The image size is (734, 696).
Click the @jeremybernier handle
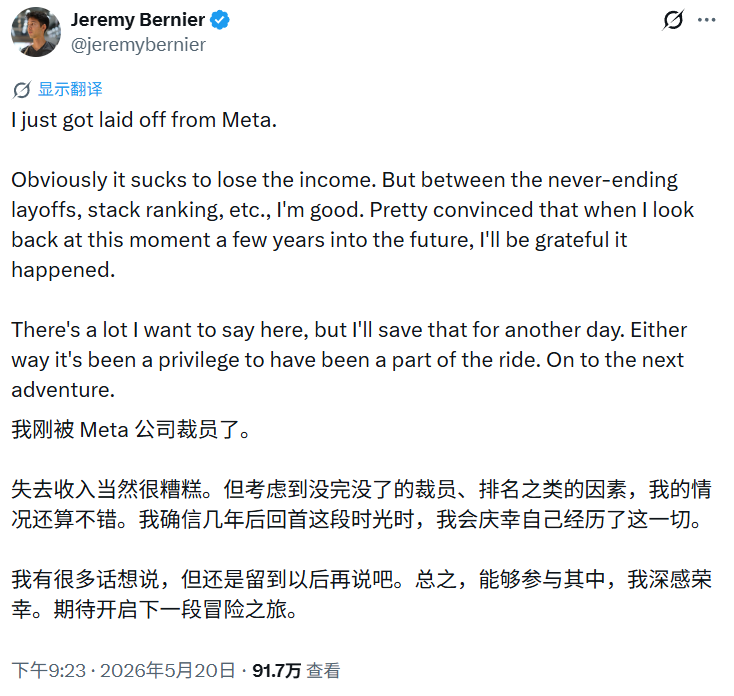pyautogui.click(x=138, y=45)
